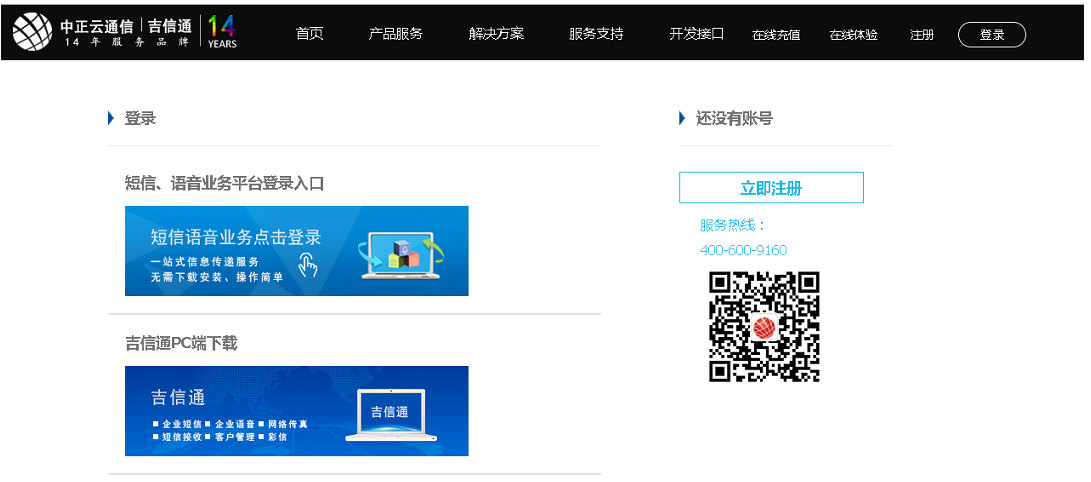Click the laptop with cubes icon on the login banner

pos(401,256)
